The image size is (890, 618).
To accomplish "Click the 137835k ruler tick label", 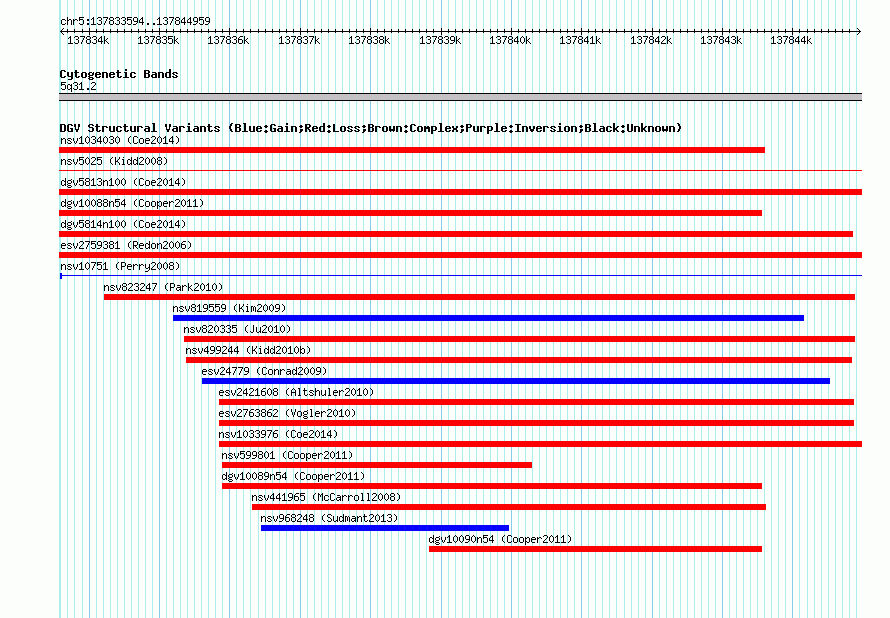I will (x=158, y=40).
